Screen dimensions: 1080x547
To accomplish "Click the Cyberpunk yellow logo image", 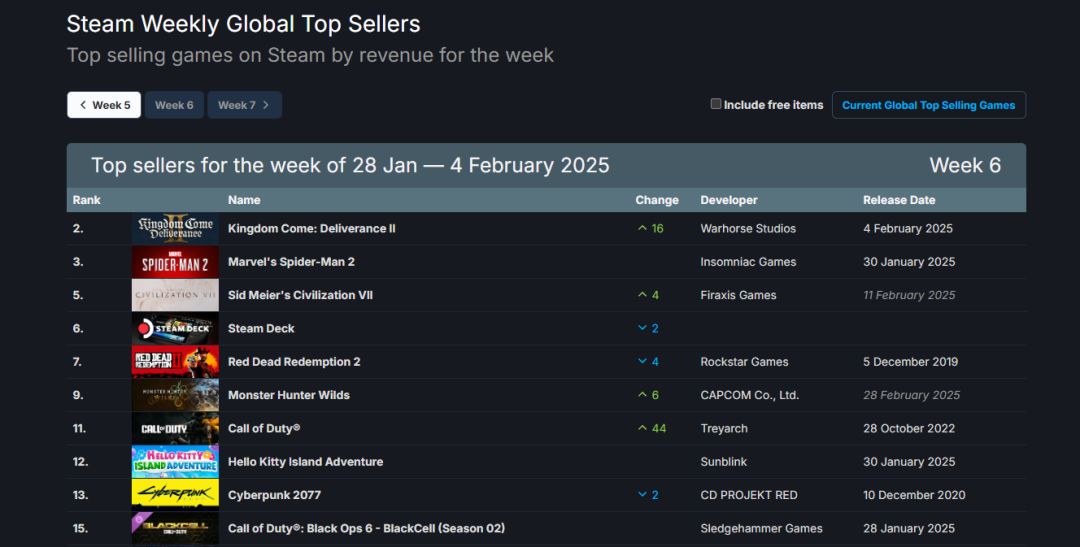I will pyautogui.click(x=175, y=495).
